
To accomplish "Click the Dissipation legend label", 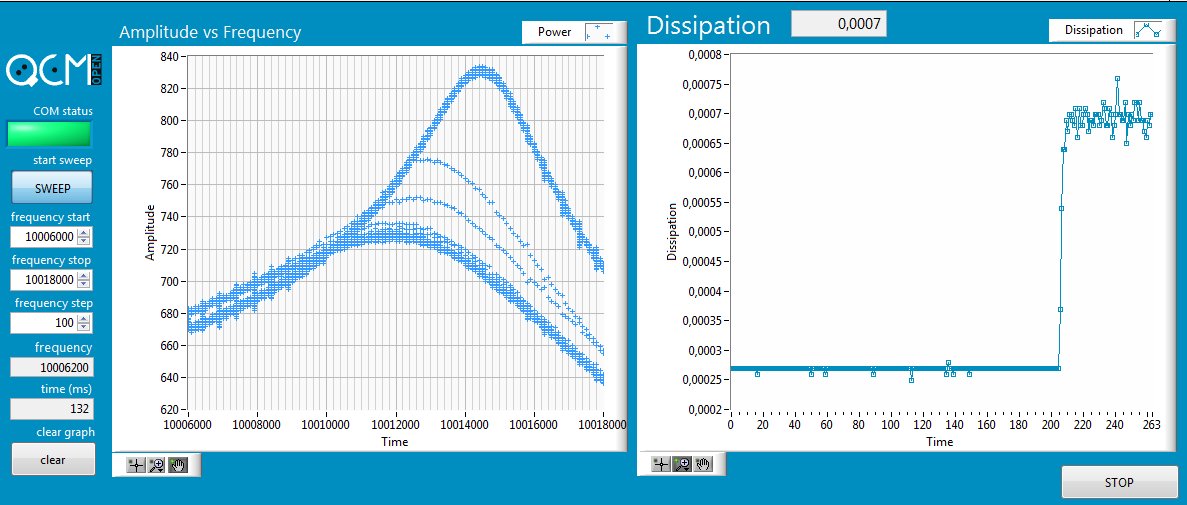I will click(1094, 30).
